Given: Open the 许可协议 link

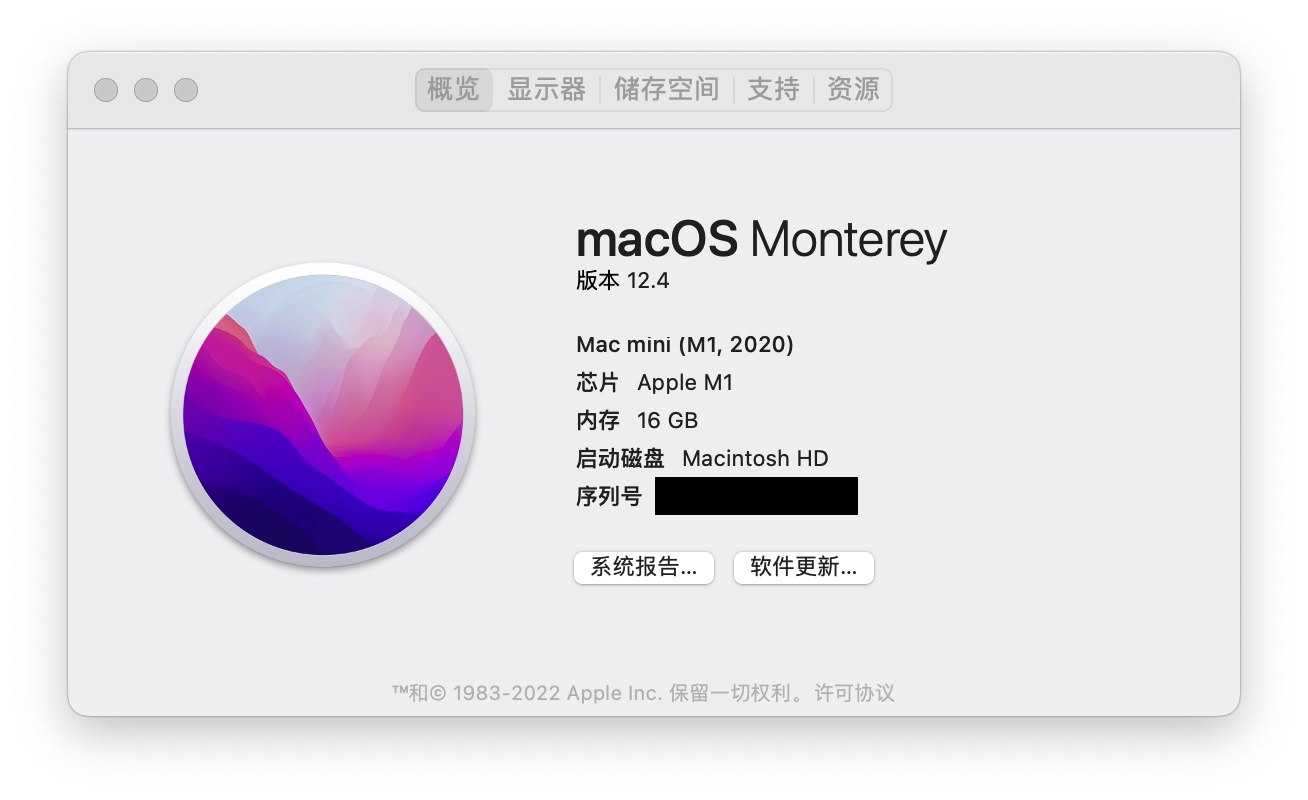Looking at the screenshot, I should point(854,693).
